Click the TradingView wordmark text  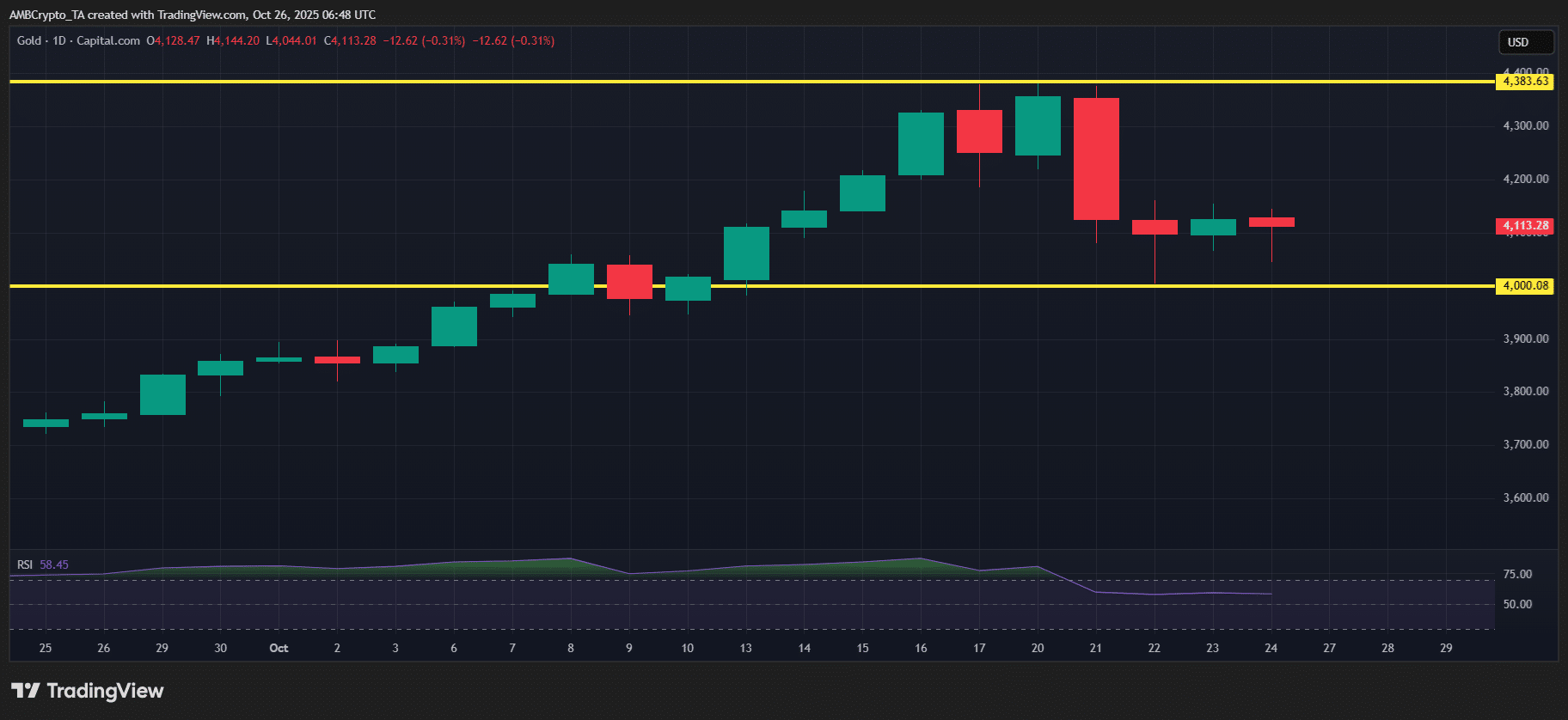click(x=105, y=691)
